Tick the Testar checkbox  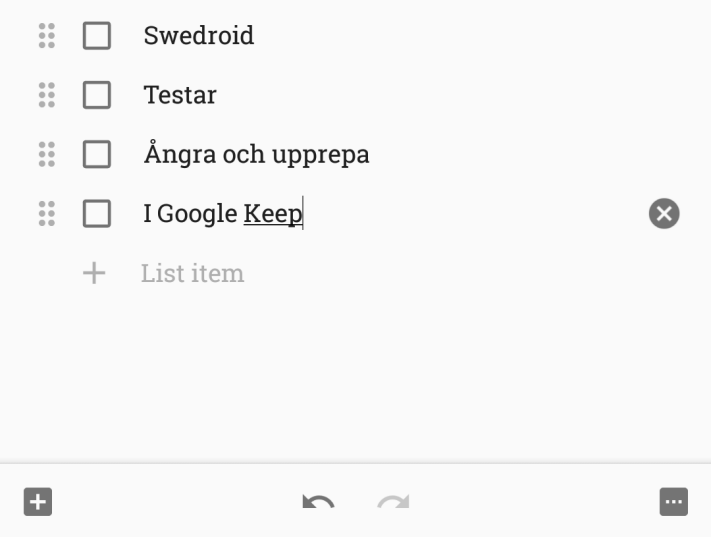coord(97,95)
